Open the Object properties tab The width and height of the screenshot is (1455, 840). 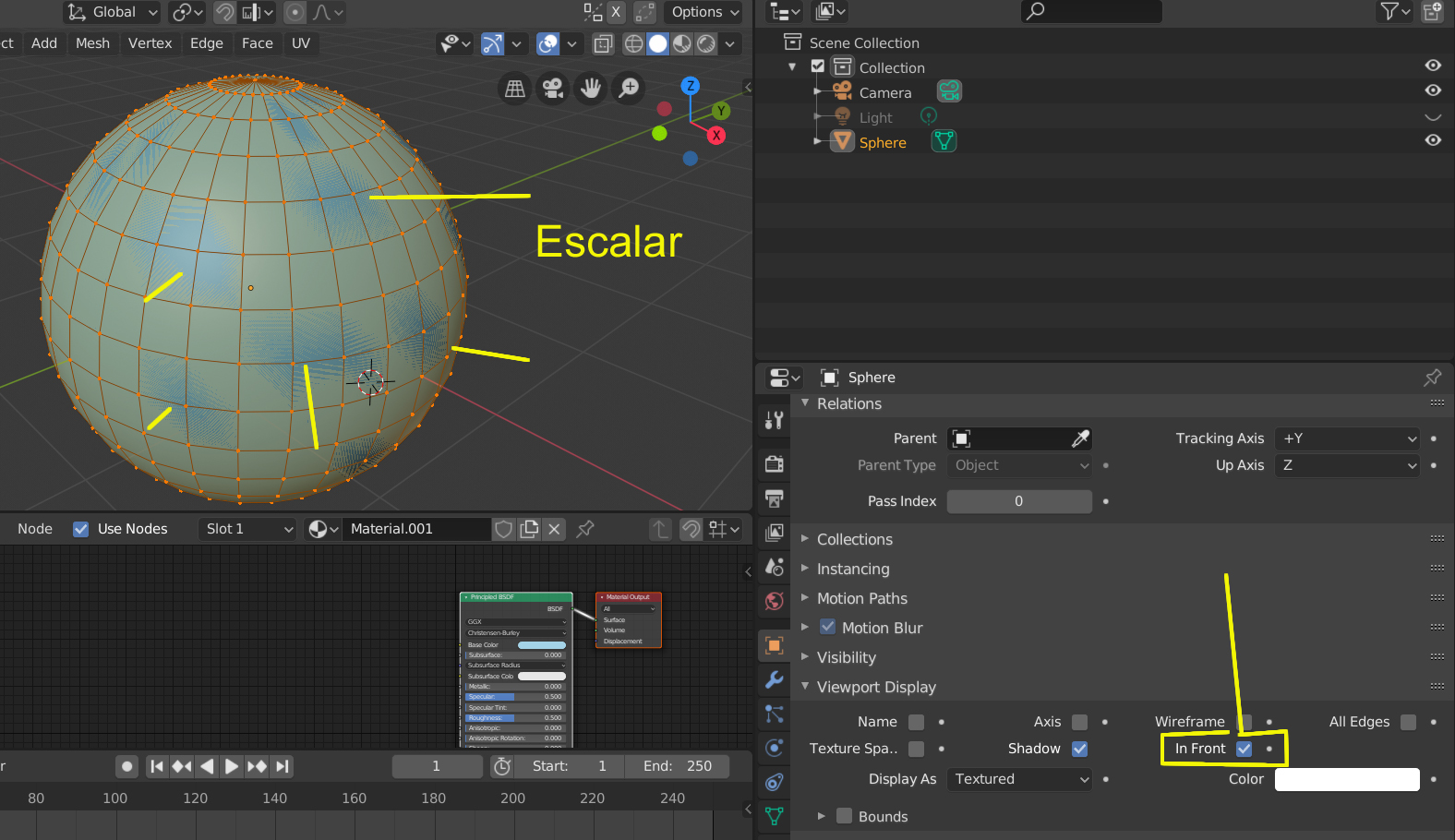point(774,645)
